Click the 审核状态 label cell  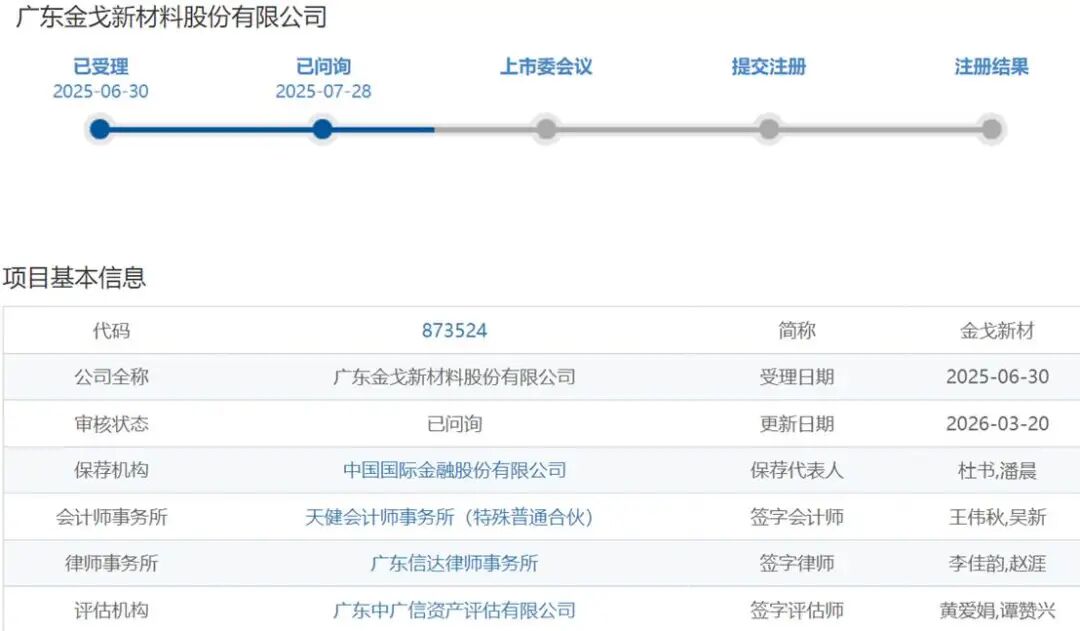(111, 424)
